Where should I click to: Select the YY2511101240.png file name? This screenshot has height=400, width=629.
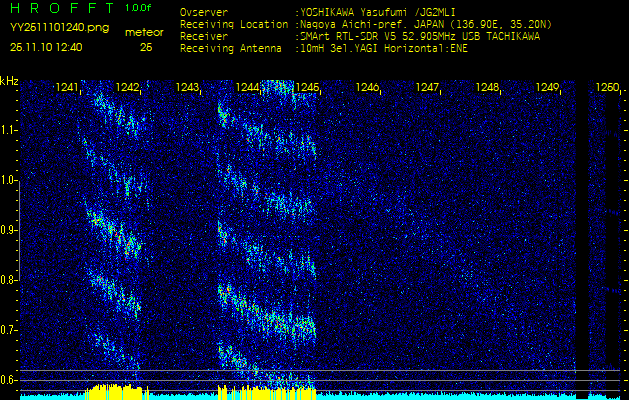(59, 28)
